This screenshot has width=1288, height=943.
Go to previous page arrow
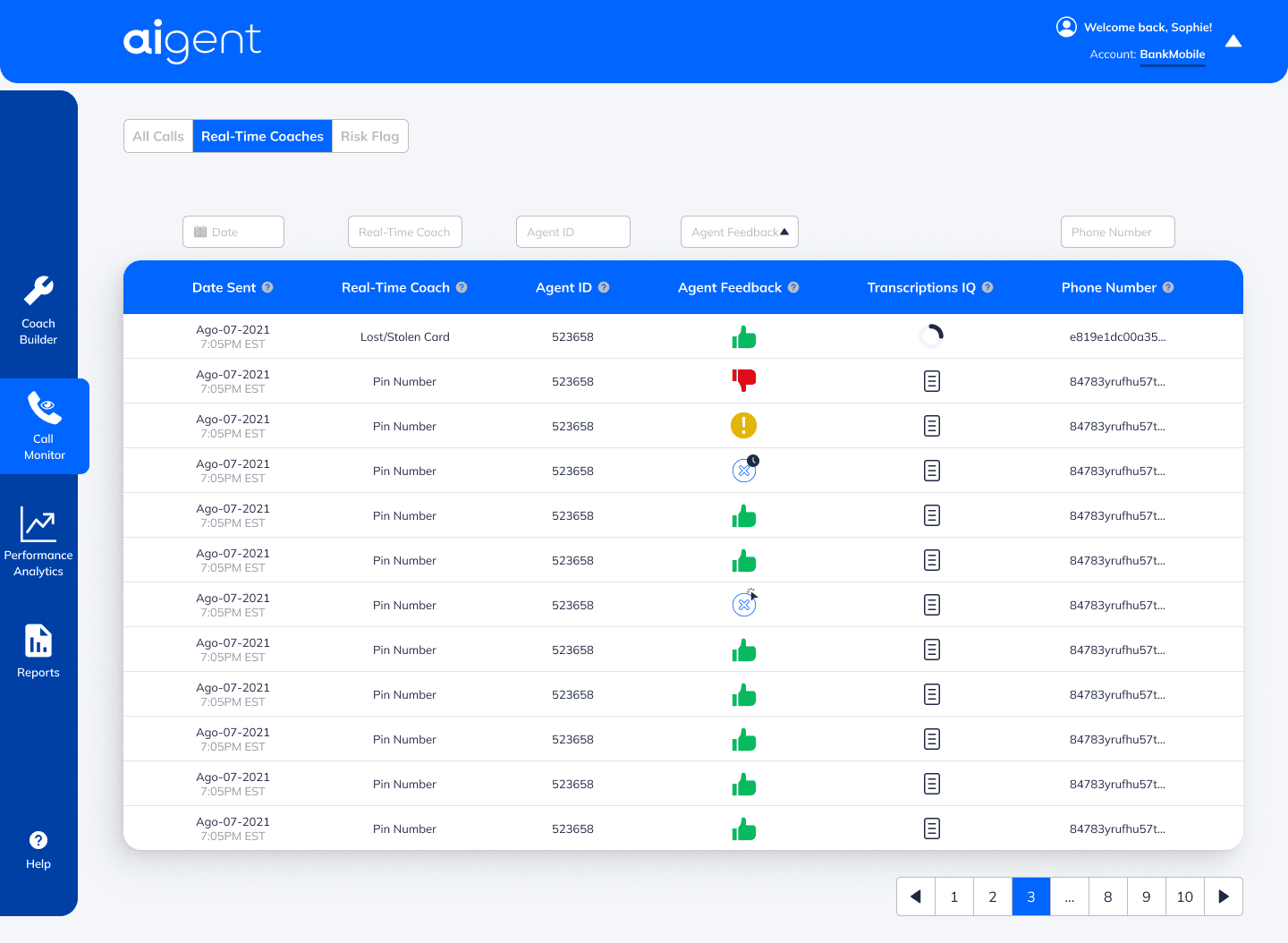pyautogui.click(x=916, y=896)
